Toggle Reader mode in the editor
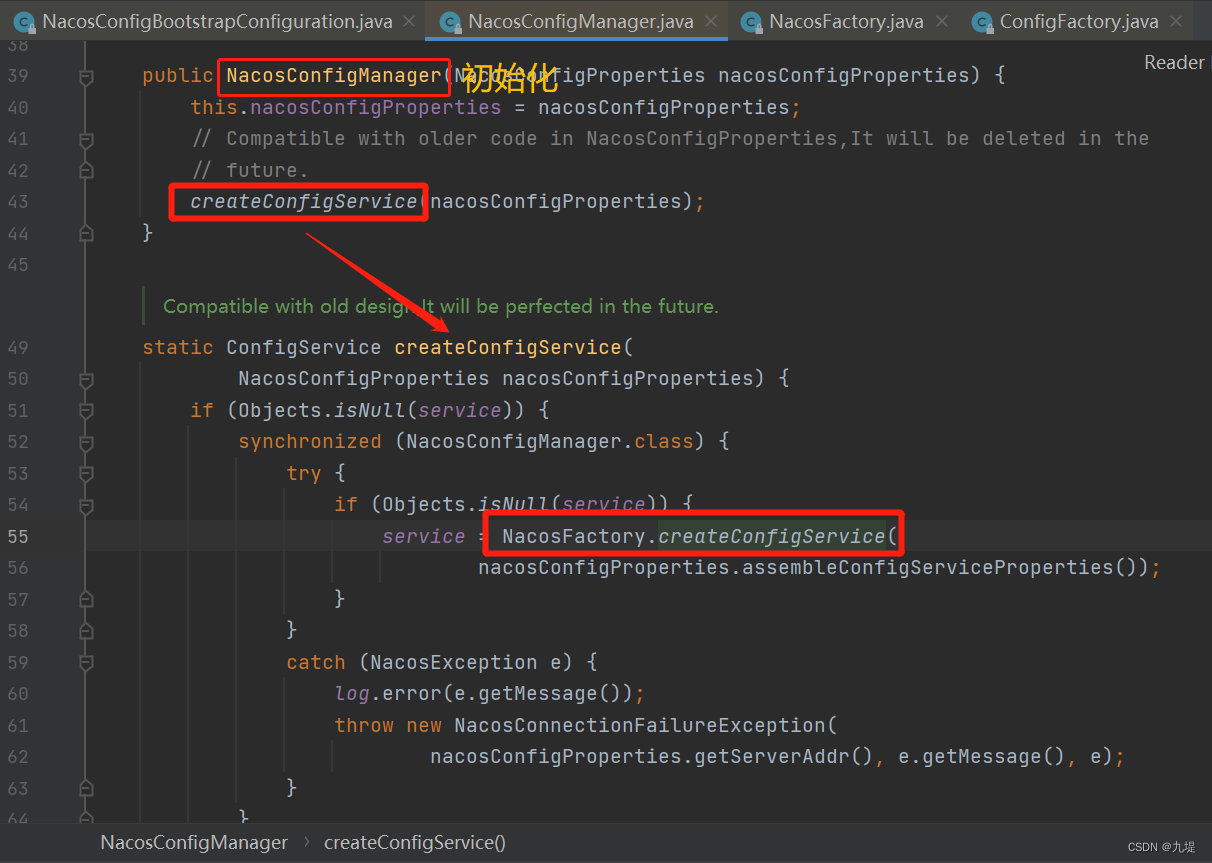The width and height of the screenshot is (1212, 863). pyautogui.click(x=1174, y=62)
